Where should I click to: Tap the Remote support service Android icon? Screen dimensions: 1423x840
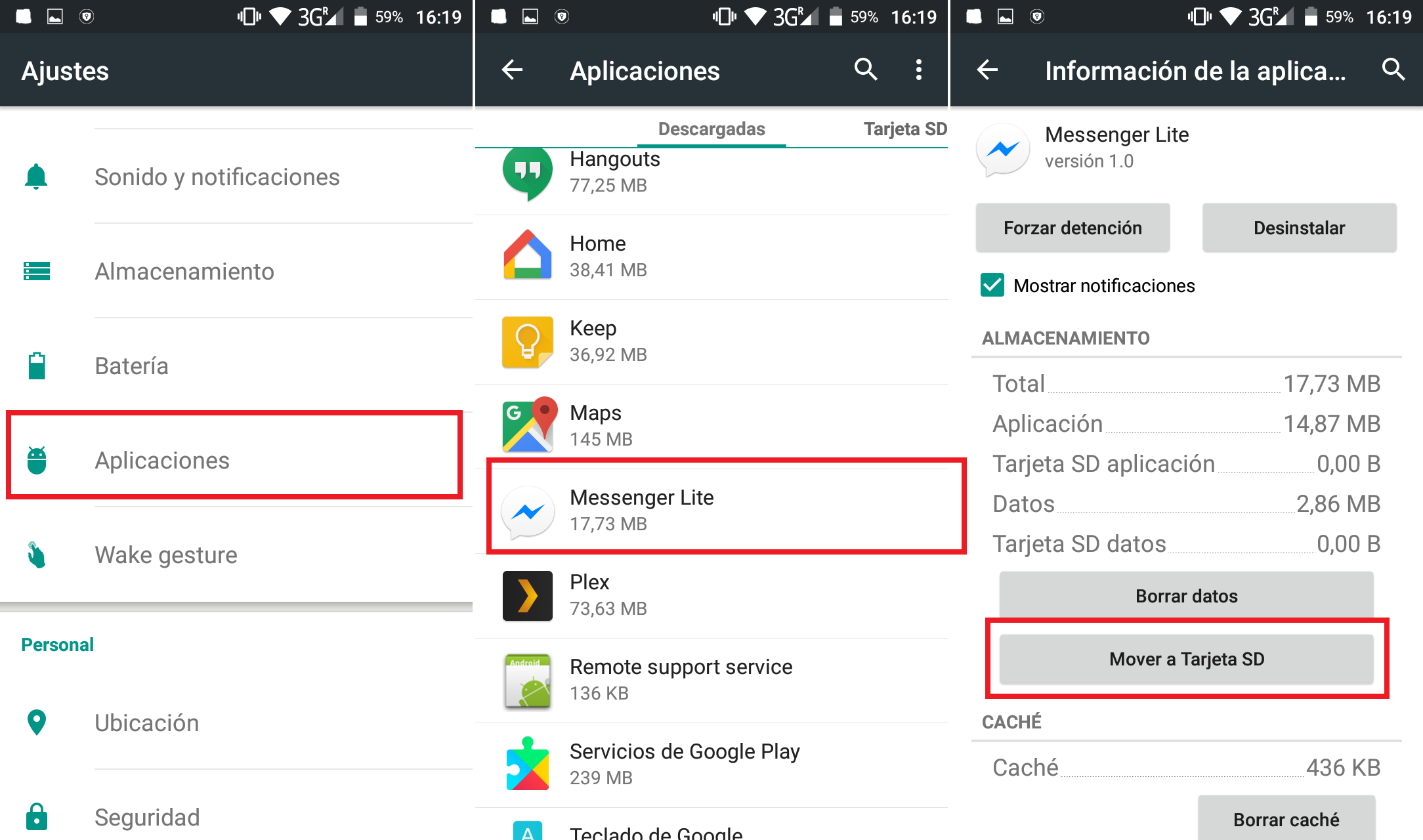(527, 681)
